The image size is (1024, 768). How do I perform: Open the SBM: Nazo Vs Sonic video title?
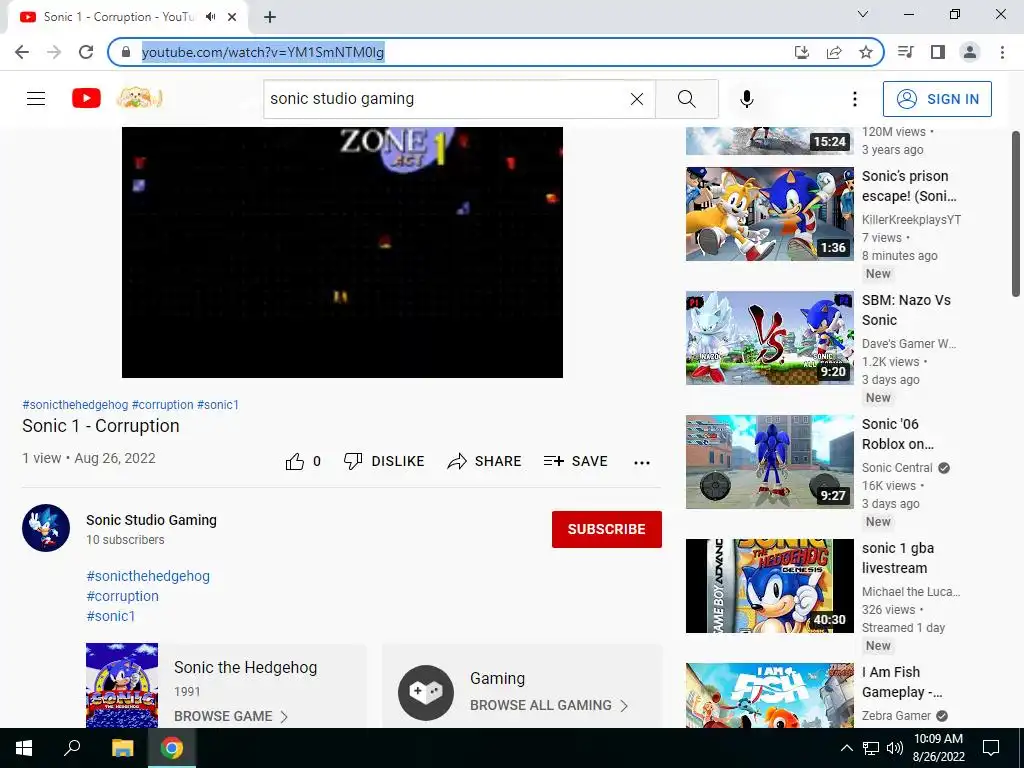click(906, 310)
